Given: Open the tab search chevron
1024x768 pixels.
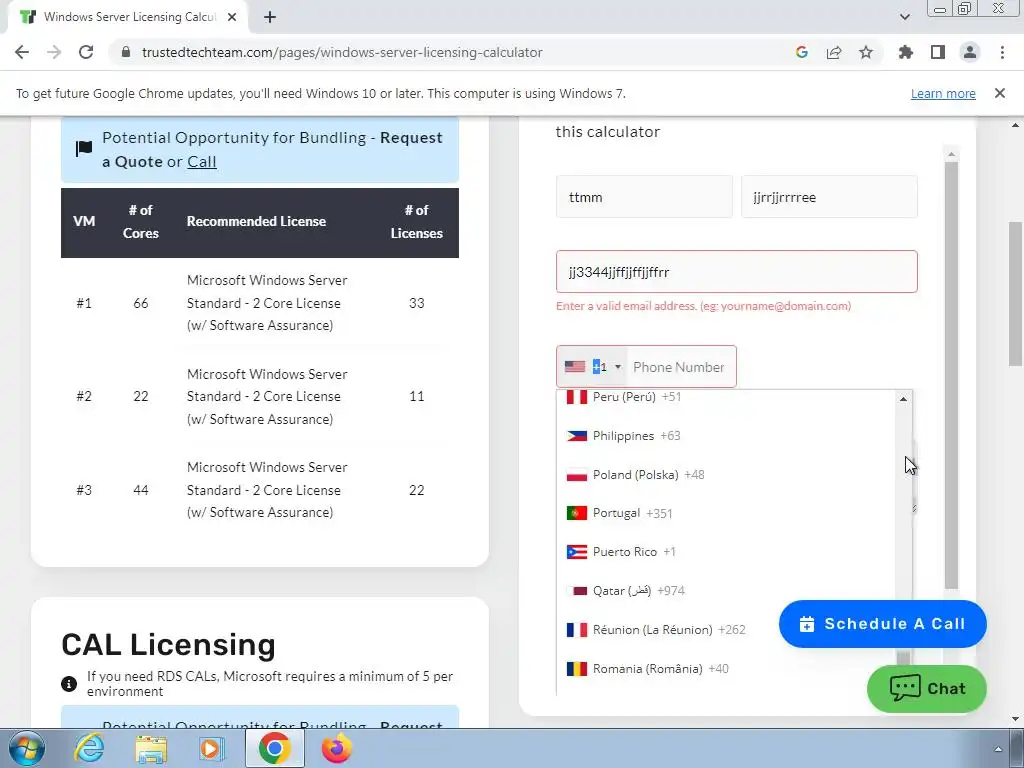Looking at the screenshot, I should coord(904,17).
